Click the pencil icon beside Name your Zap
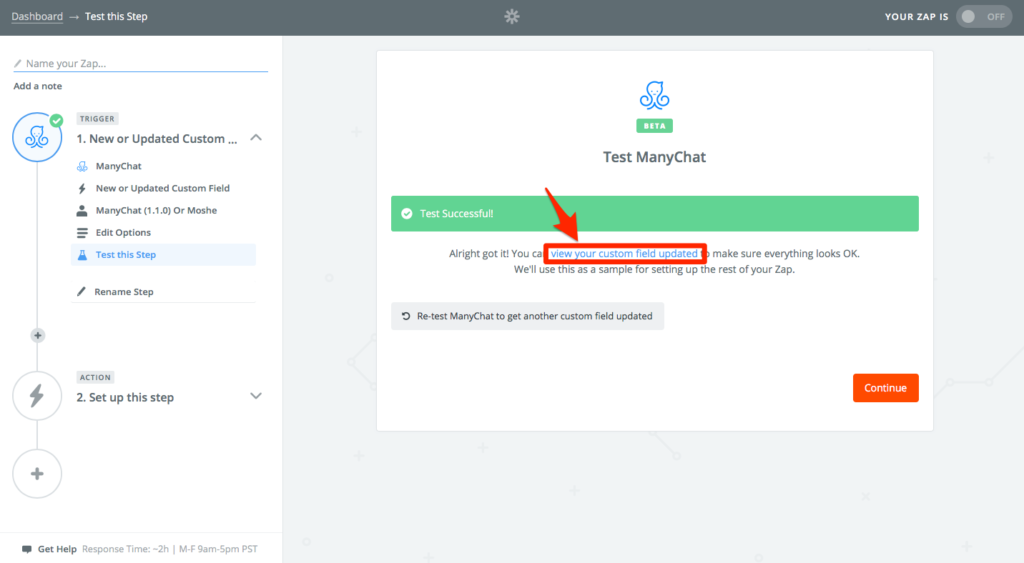 [x=18, y=63]
